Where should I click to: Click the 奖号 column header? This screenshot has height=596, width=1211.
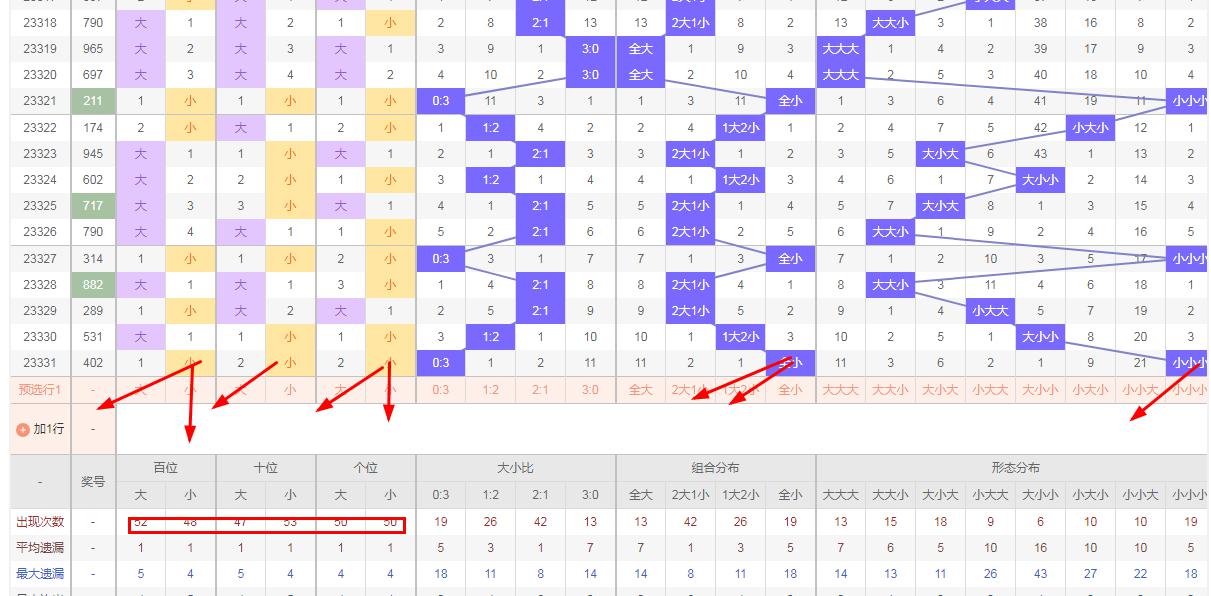coord(93,481)
